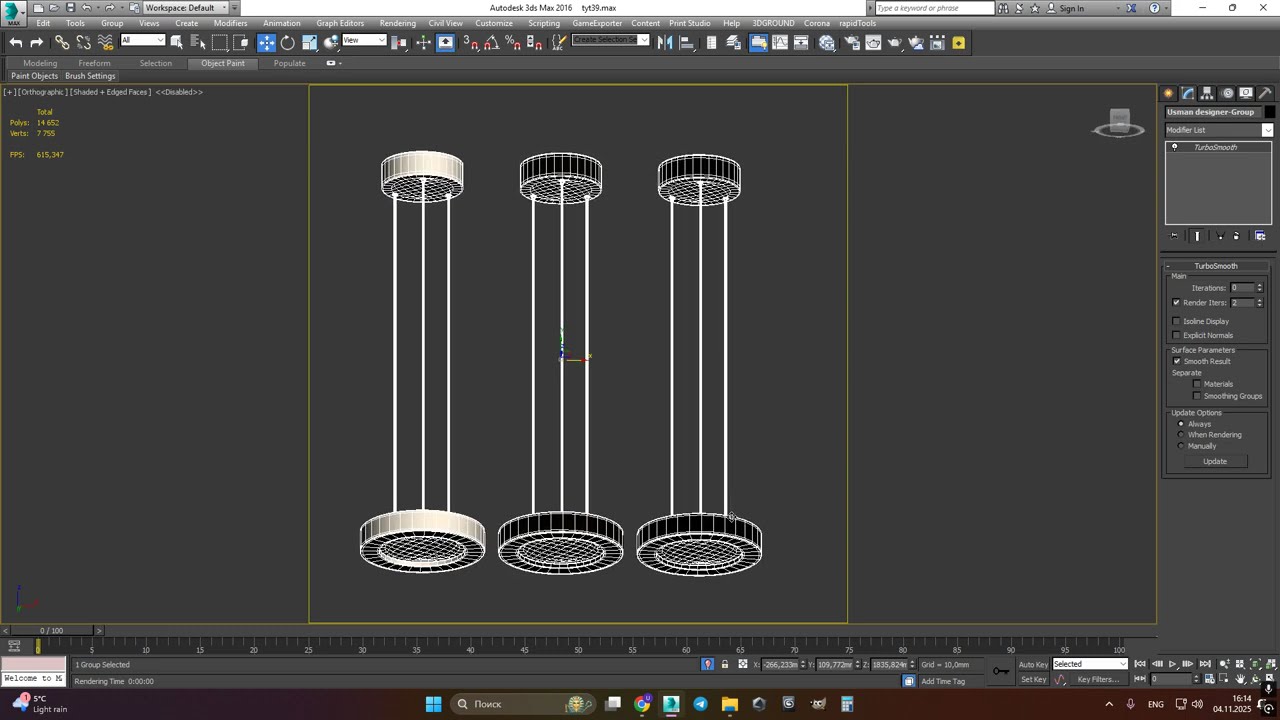
Task: Open the Modifiers menu
Action: tap(230, 23)
